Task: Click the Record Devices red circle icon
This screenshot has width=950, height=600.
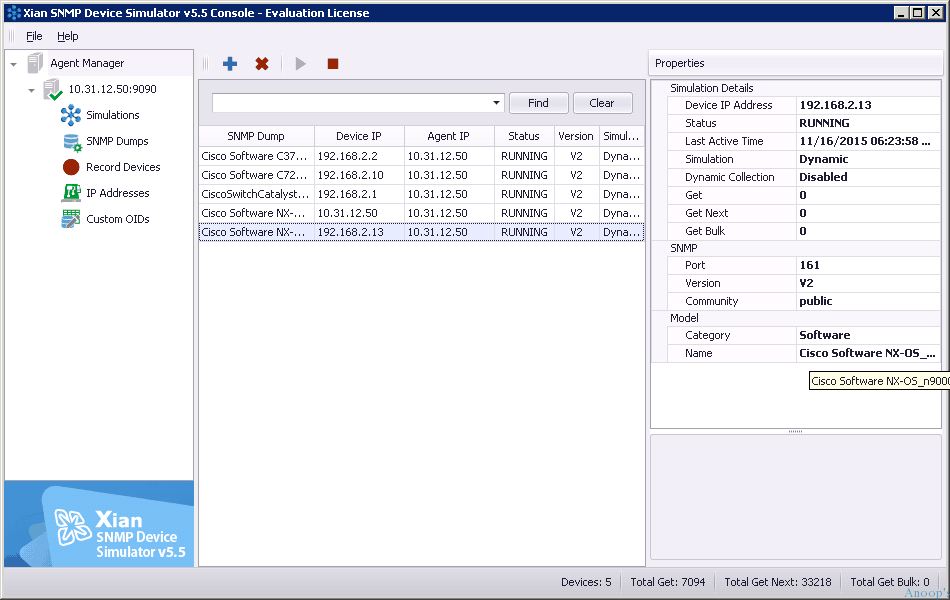Action: point(71,167)
